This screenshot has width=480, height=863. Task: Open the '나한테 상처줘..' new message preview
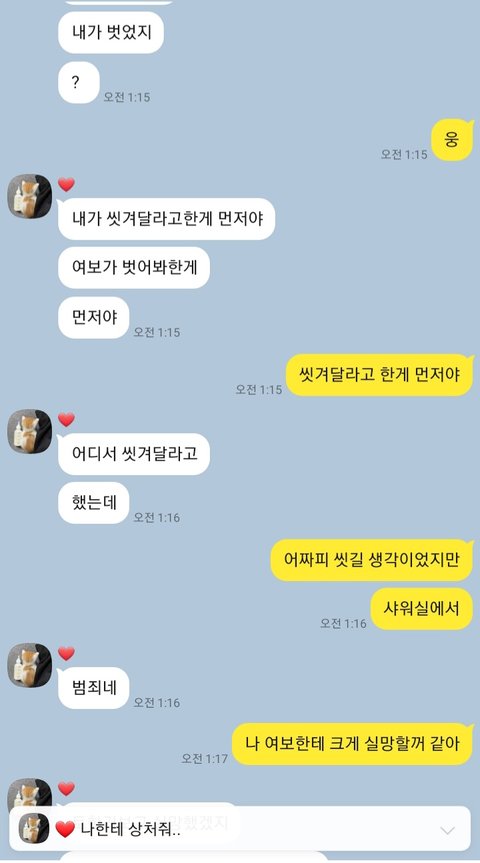pyautogui.click(x=240, y=829)
